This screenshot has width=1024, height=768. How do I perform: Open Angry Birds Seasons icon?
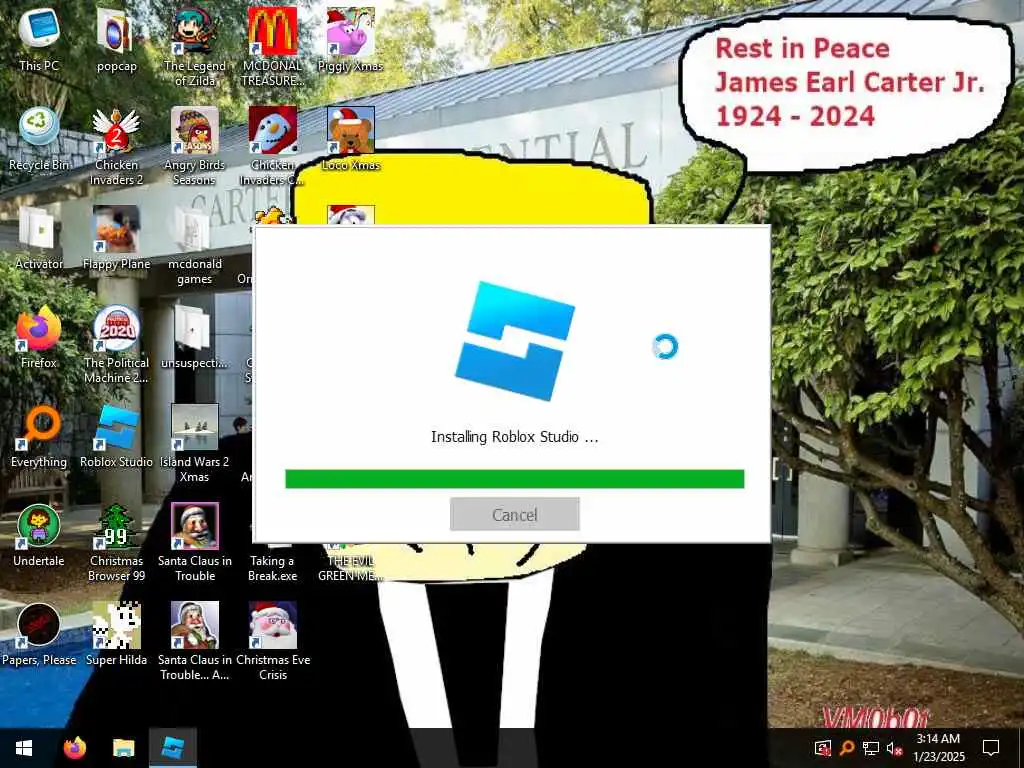click(195, 146)
